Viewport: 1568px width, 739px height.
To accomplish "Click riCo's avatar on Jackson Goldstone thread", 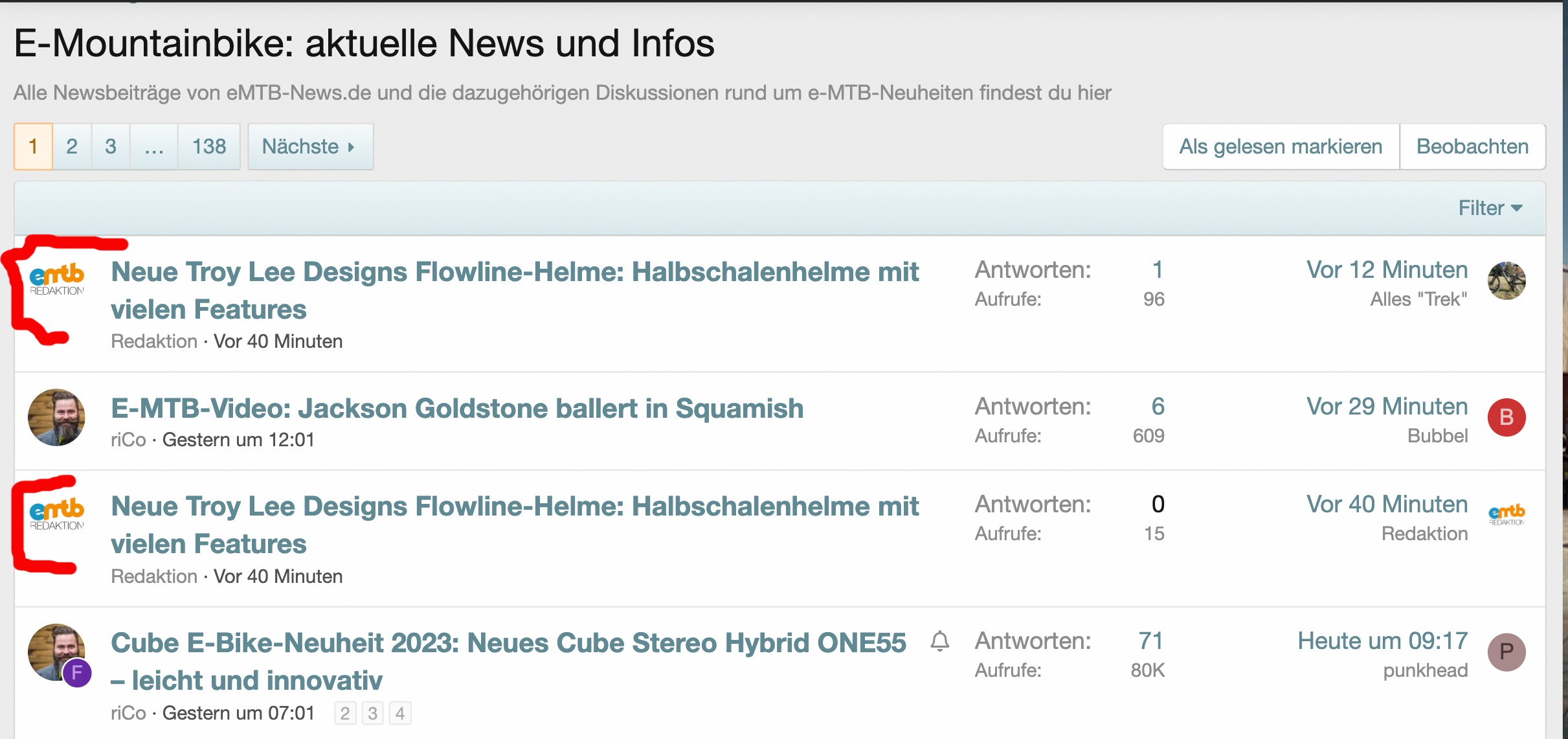I will click(x=56, y=417).
